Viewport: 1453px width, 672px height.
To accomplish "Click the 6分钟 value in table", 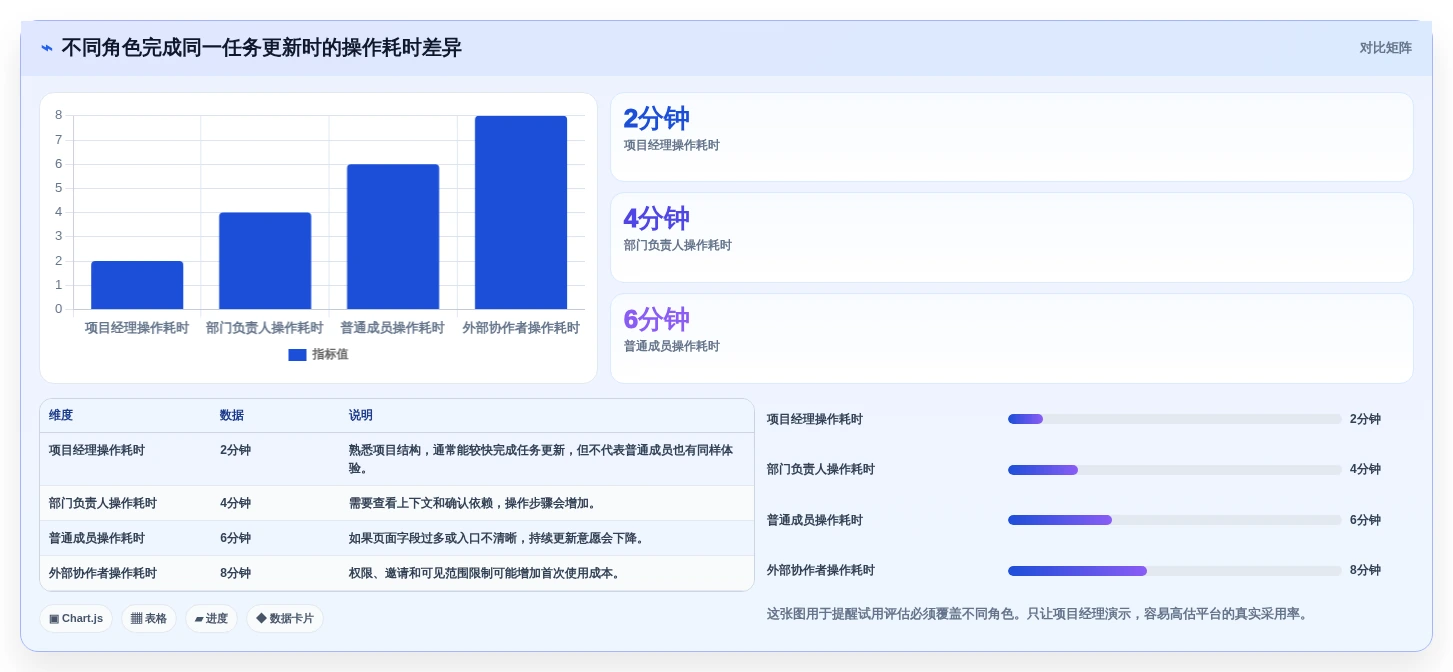I will [236, 539].
